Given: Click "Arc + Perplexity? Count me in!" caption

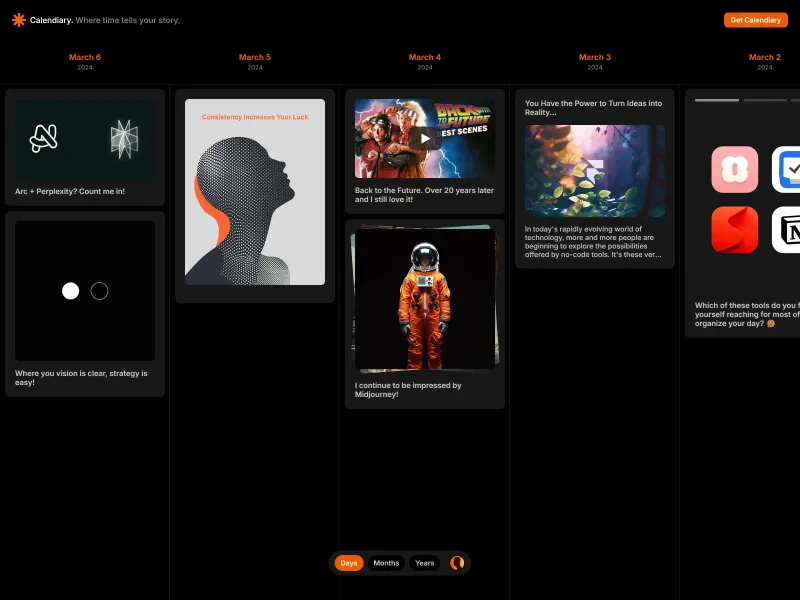Looking at the screenshot, I should coord(70,191).
